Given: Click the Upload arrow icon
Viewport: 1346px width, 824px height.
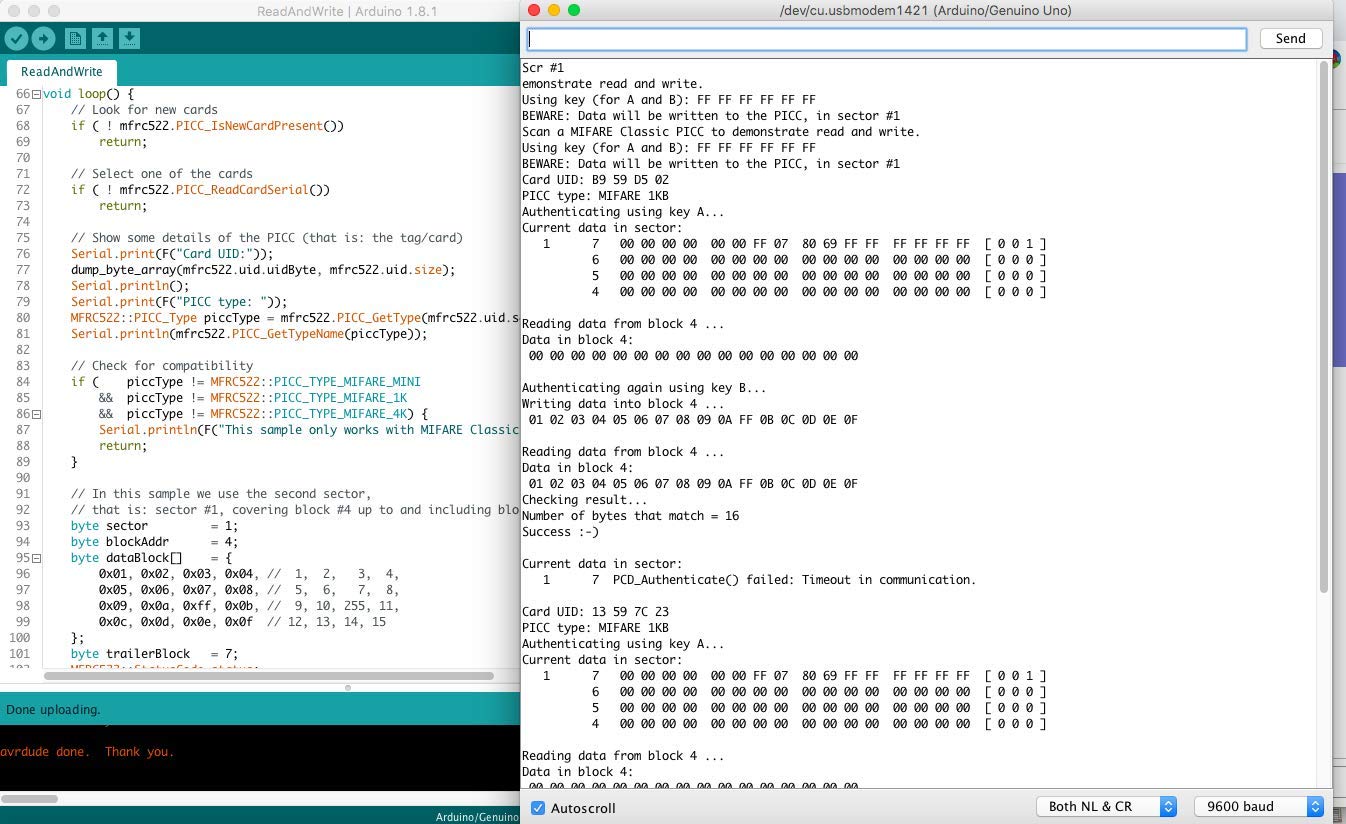Looking at the screenshot, I should point(43,39).
